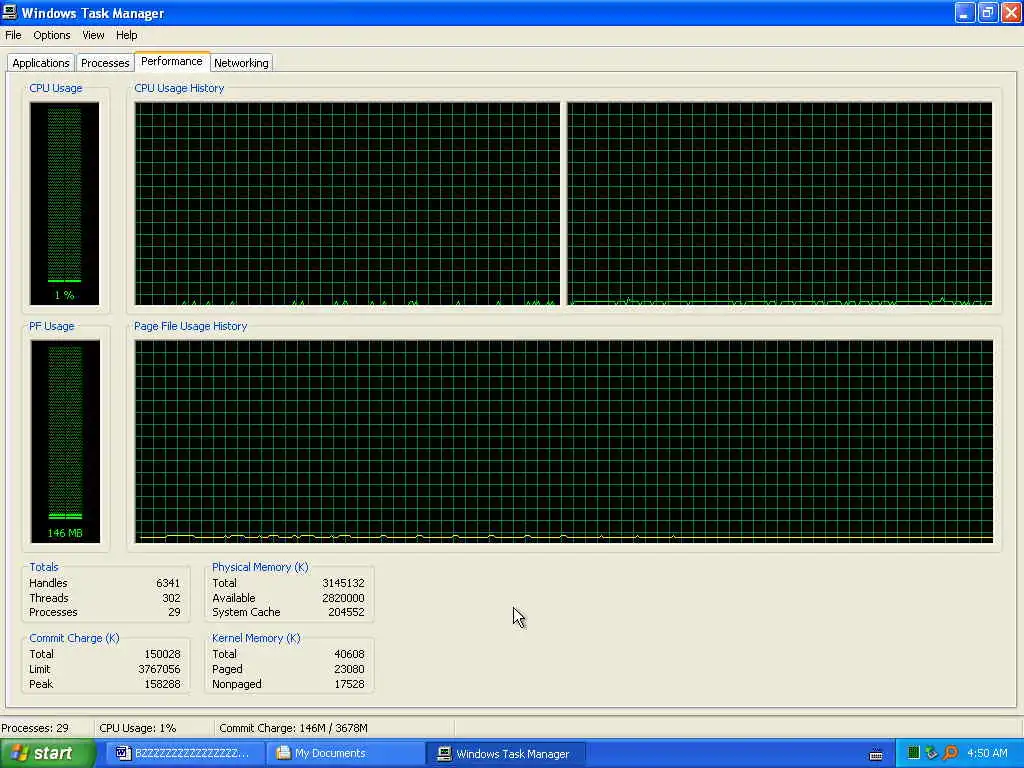
Task: Click the Commit Charge Peak 158288
Action: [162, 684]
